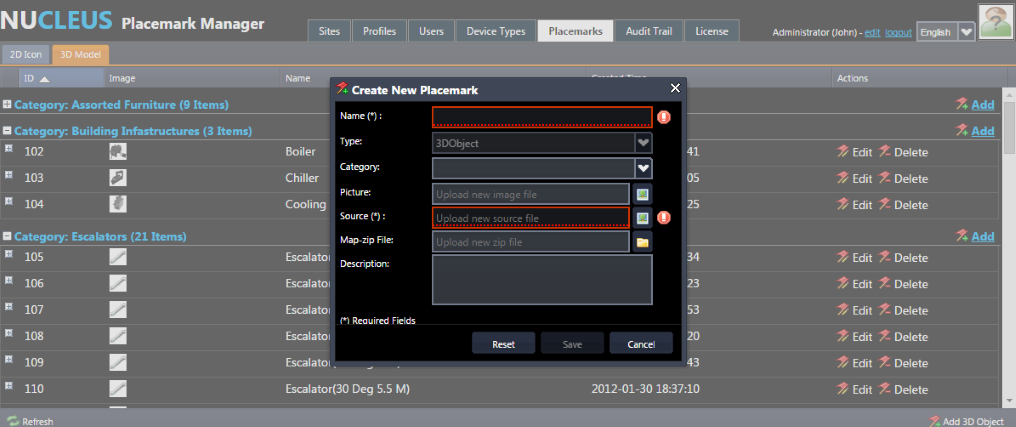Edit placemark 105
The image size is (1016, 427).
(854, 258)
